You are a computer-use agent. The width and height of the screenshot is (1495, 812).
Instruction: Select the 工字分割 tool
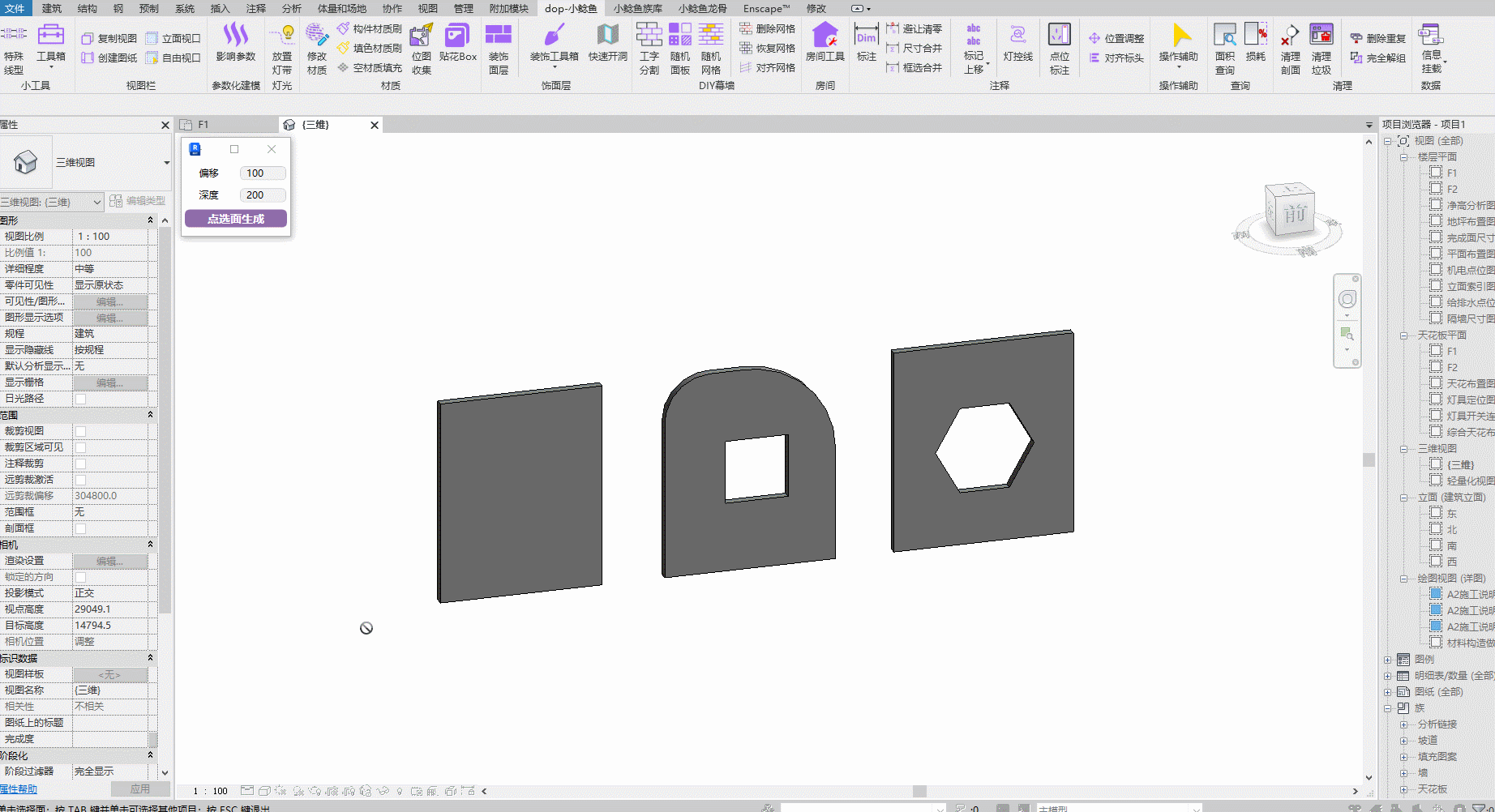(x=649, y=47)
